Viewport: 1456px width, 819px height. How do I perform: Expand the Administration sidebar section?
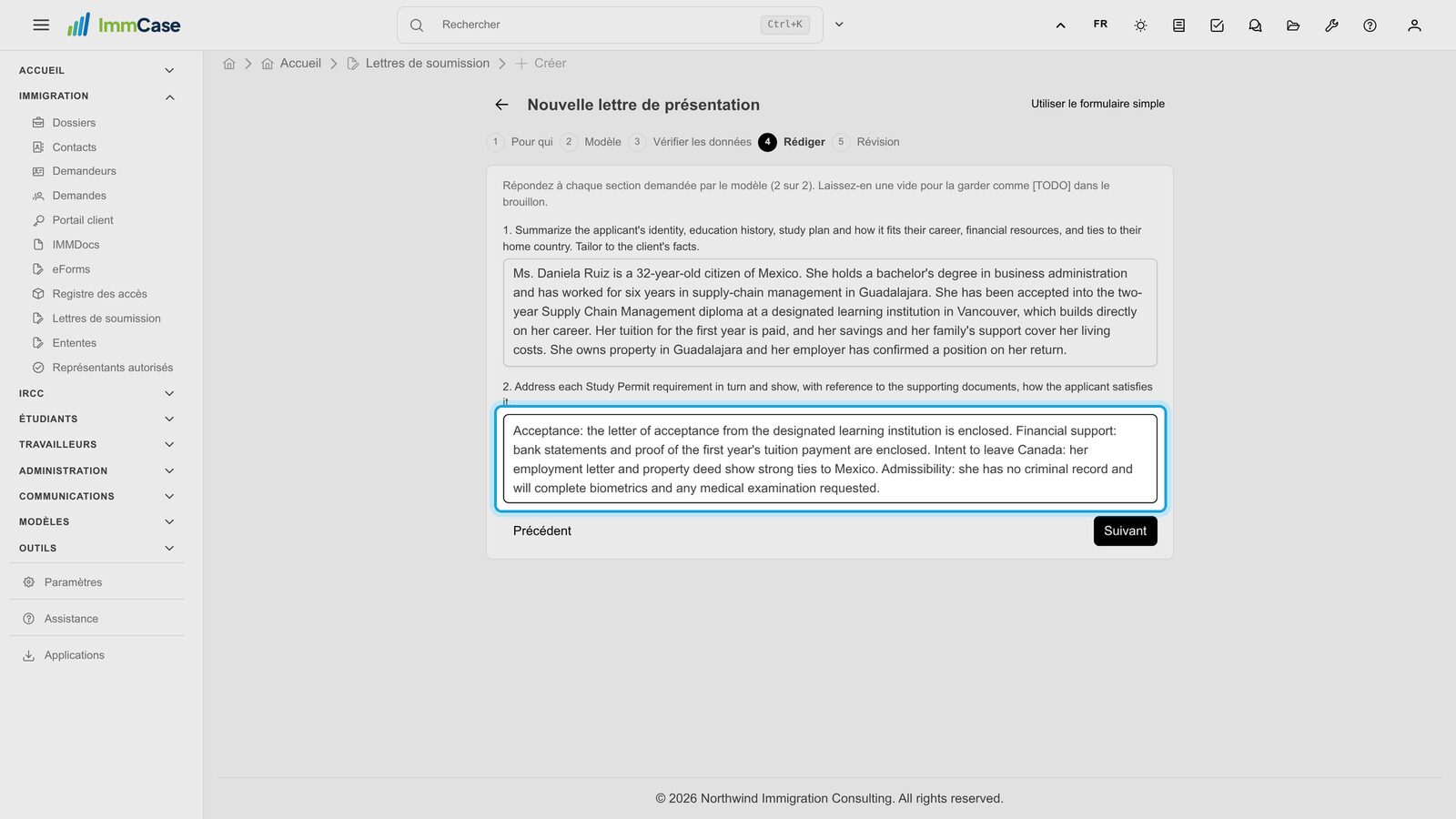(x=97, y=470)
